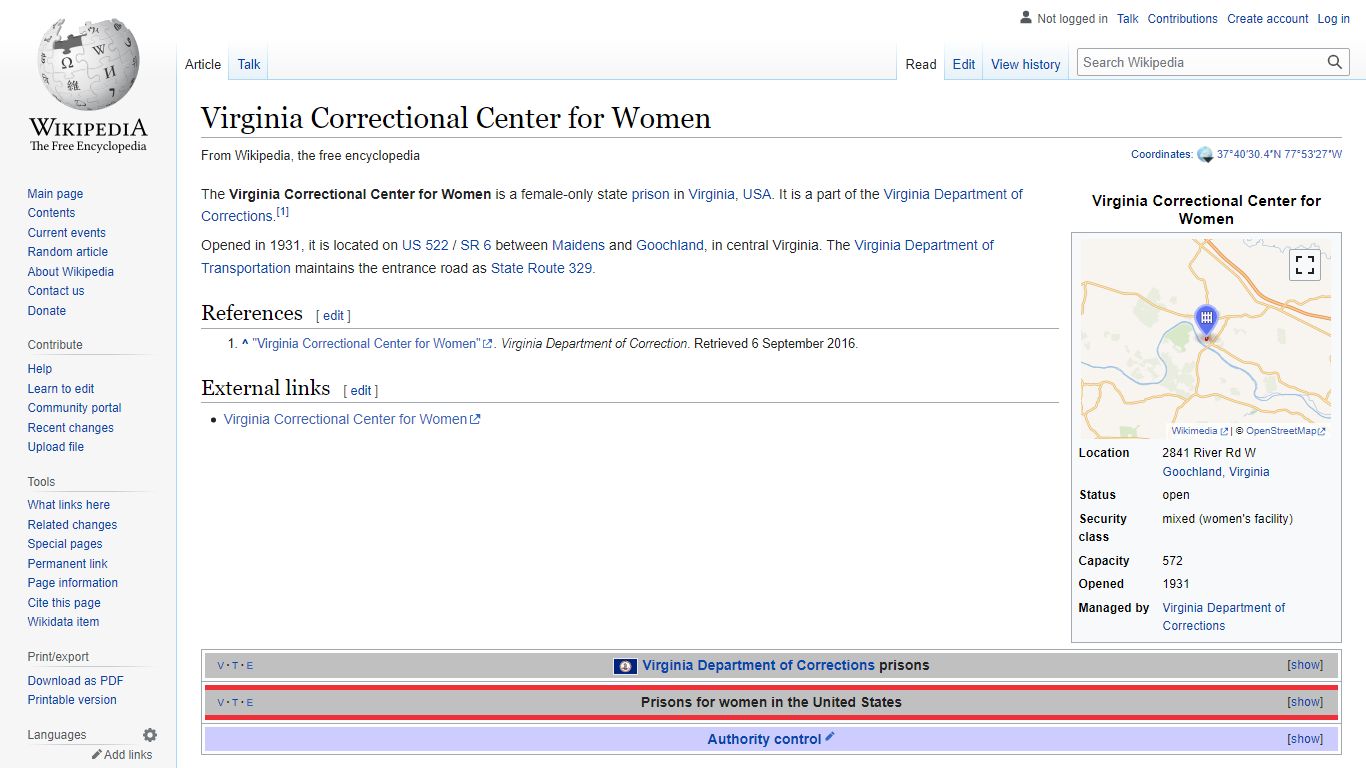Open the State Route 329 link
The image size is (1366, 768).
tap(541, 268)
